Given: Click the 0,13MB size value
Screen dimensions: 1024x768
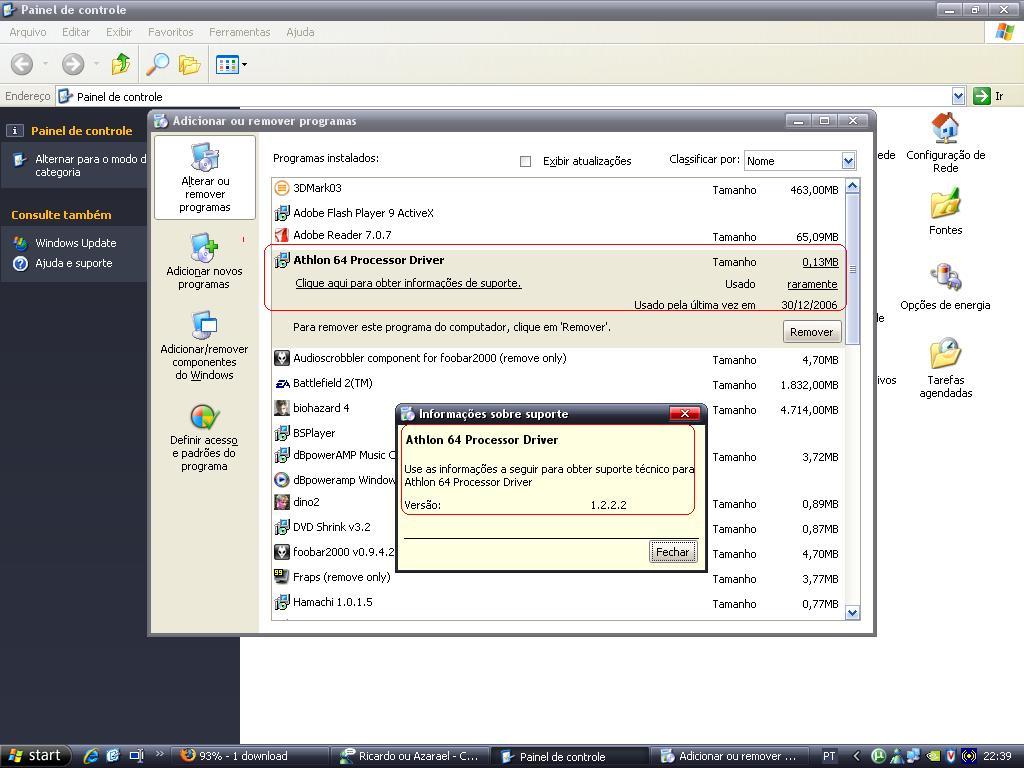Looking at the screenshot, I should coord(820,262).
